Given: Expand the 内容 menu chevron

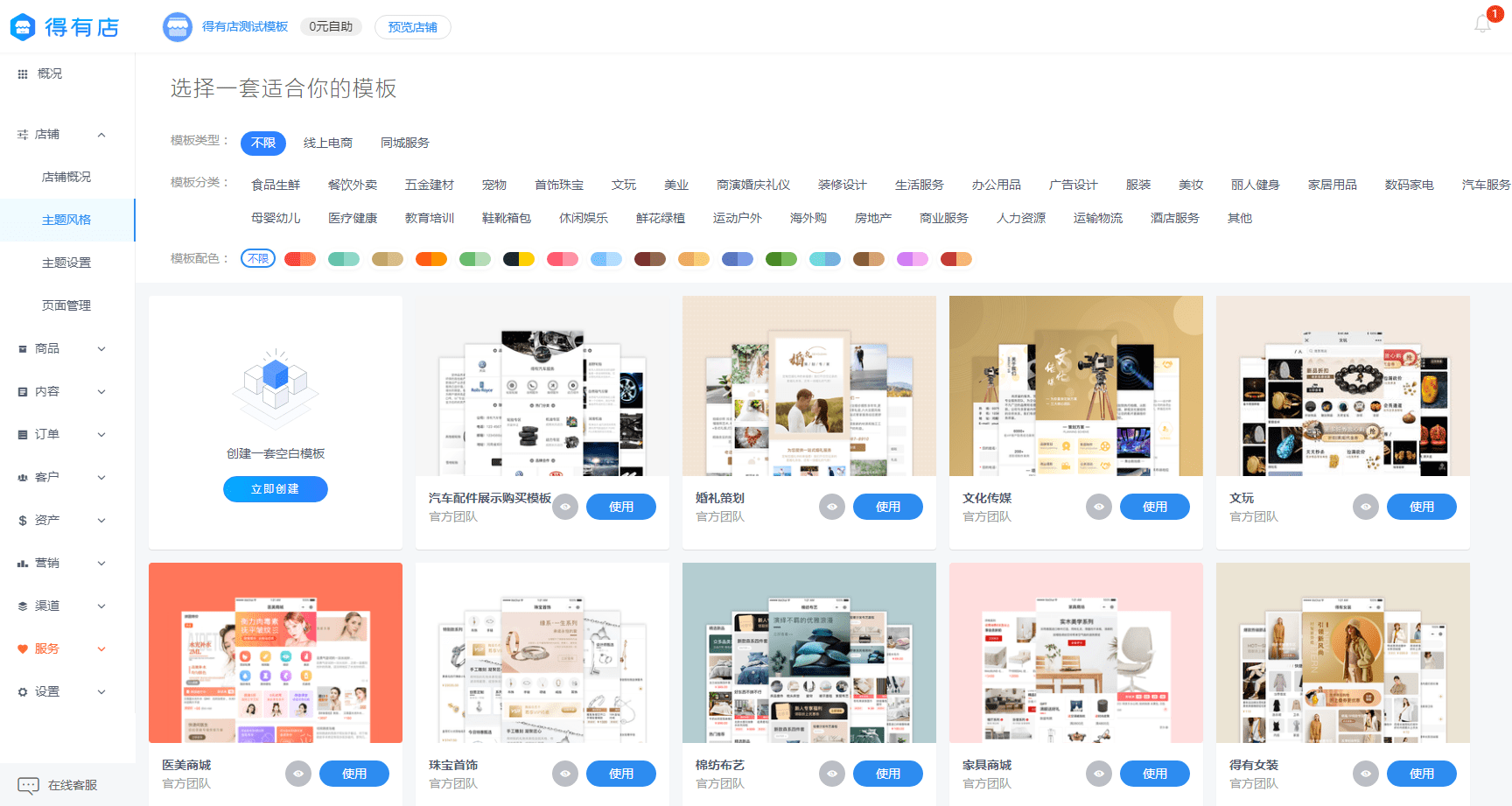Looking at the screenshot, I should 101,392.
